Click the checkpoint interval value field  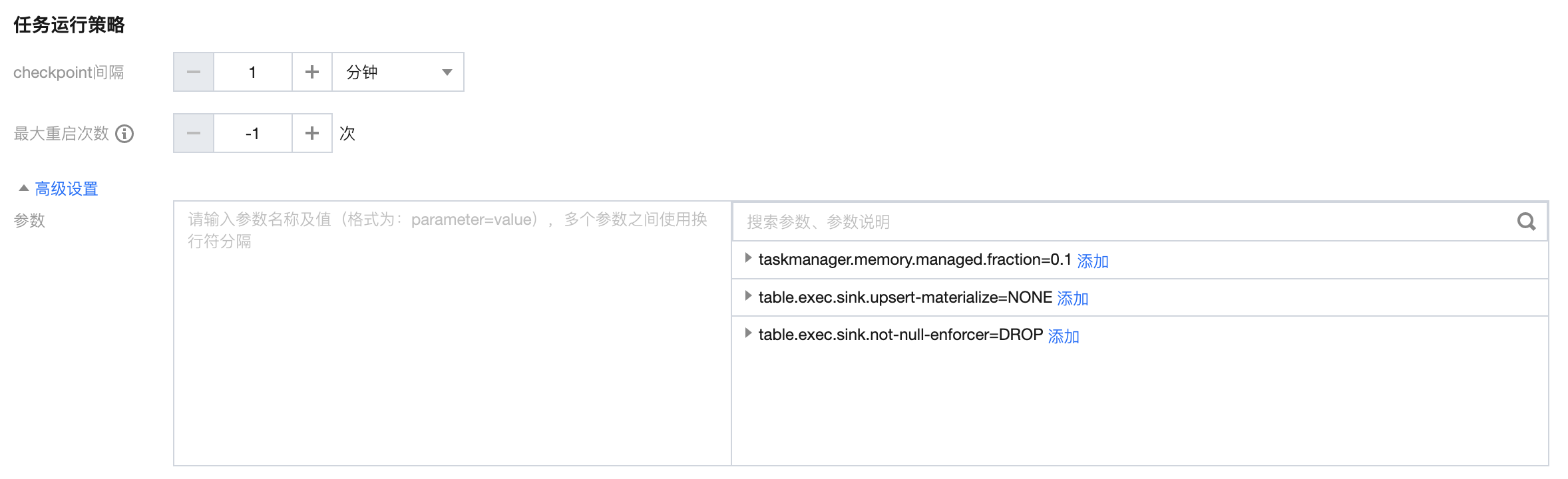(x=252, y=72)
